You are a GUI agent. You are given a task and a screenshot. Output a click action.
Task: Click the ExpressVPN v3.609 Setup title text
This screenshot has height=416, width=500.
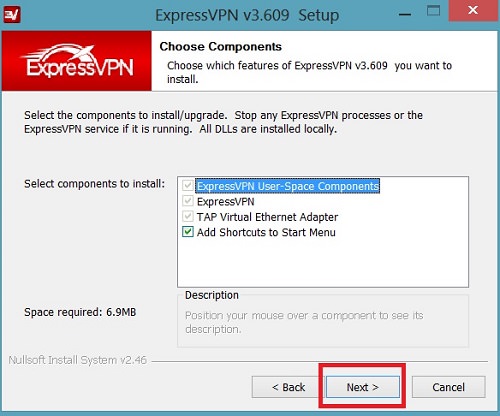pos(247,15)
